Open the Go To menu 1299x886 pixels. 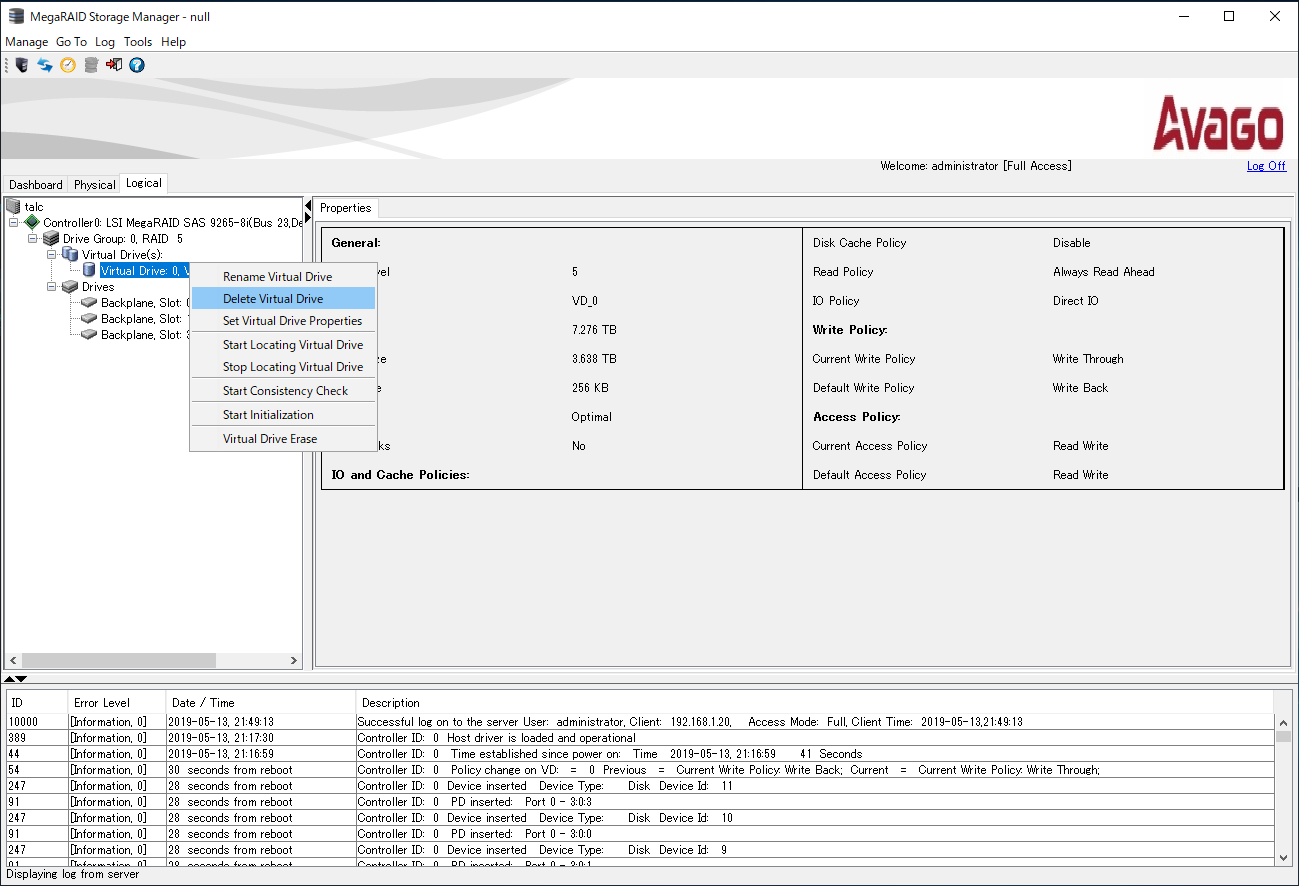[71, 42]
